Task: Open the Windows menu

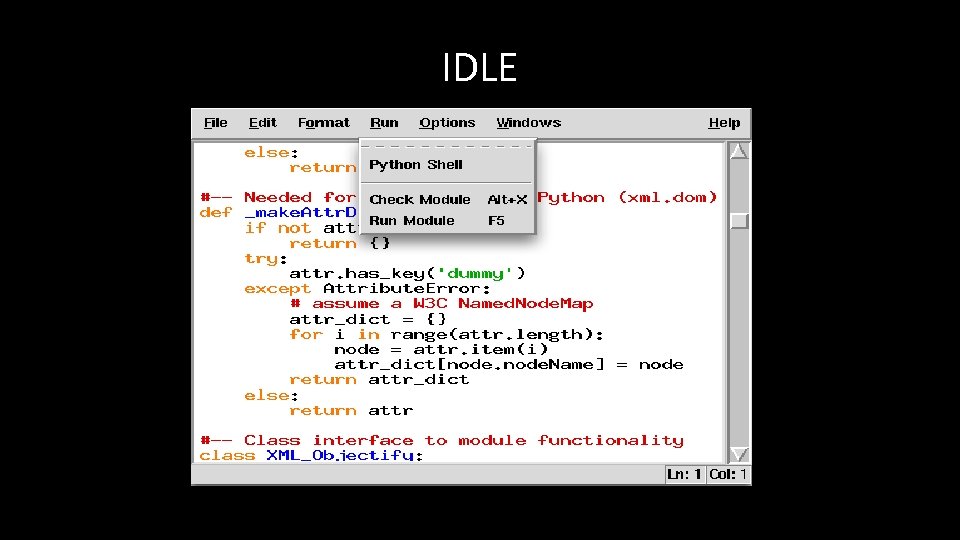Action: pyautogui.click(x=528, y=122)
